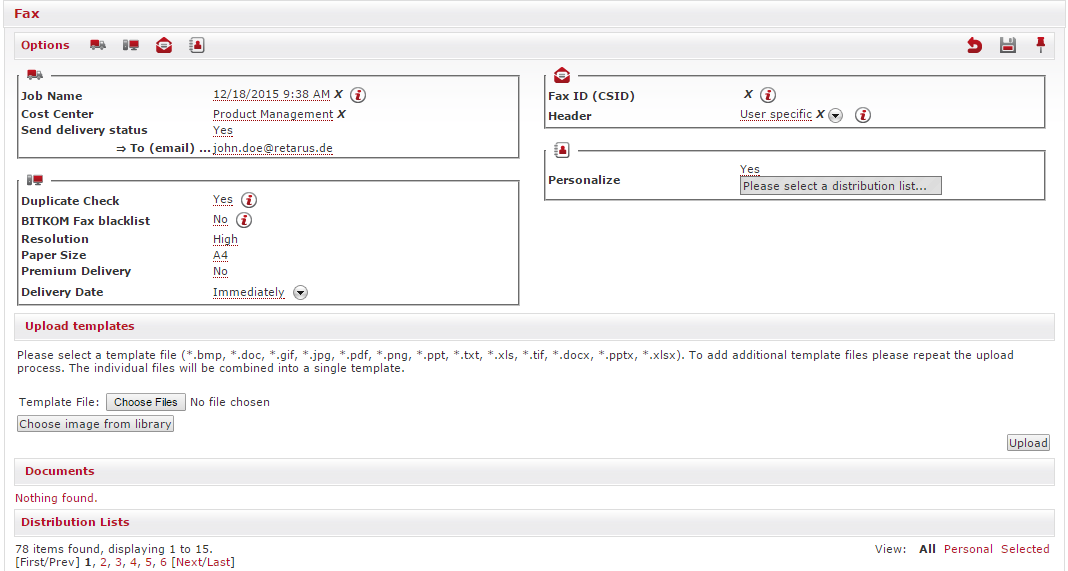Clear the Cost Center value with X

pyautogui.click(x=341, y=114)
